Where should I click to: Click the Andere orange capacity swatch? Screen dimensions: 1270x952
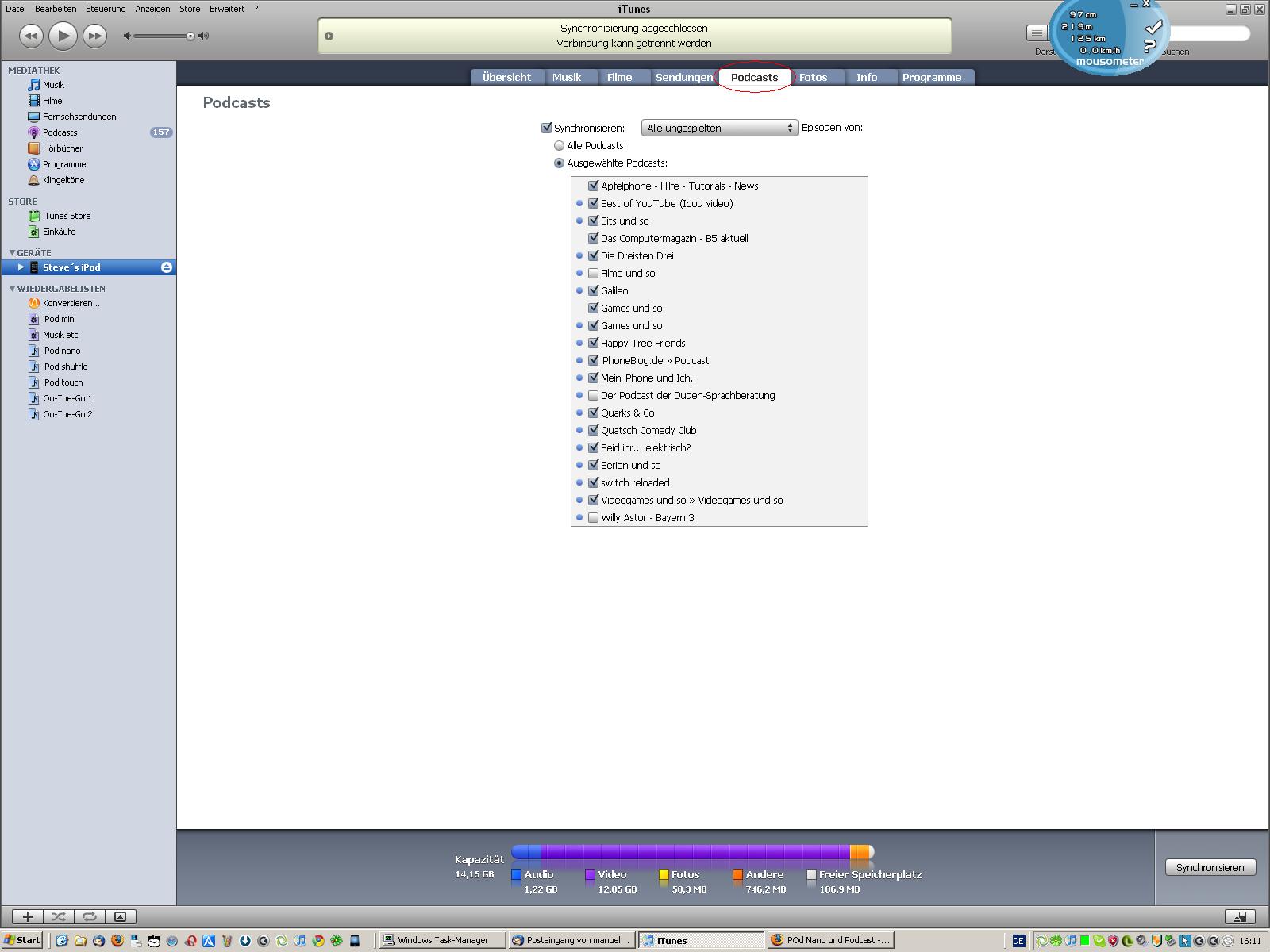click(x=737, y=875)
